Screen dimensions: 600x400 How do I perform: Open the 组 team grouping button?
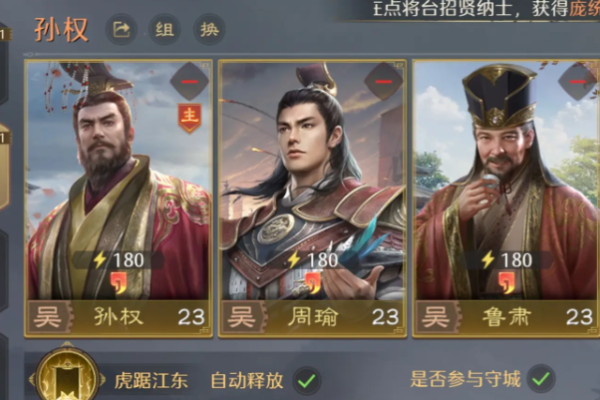point(165,29)
